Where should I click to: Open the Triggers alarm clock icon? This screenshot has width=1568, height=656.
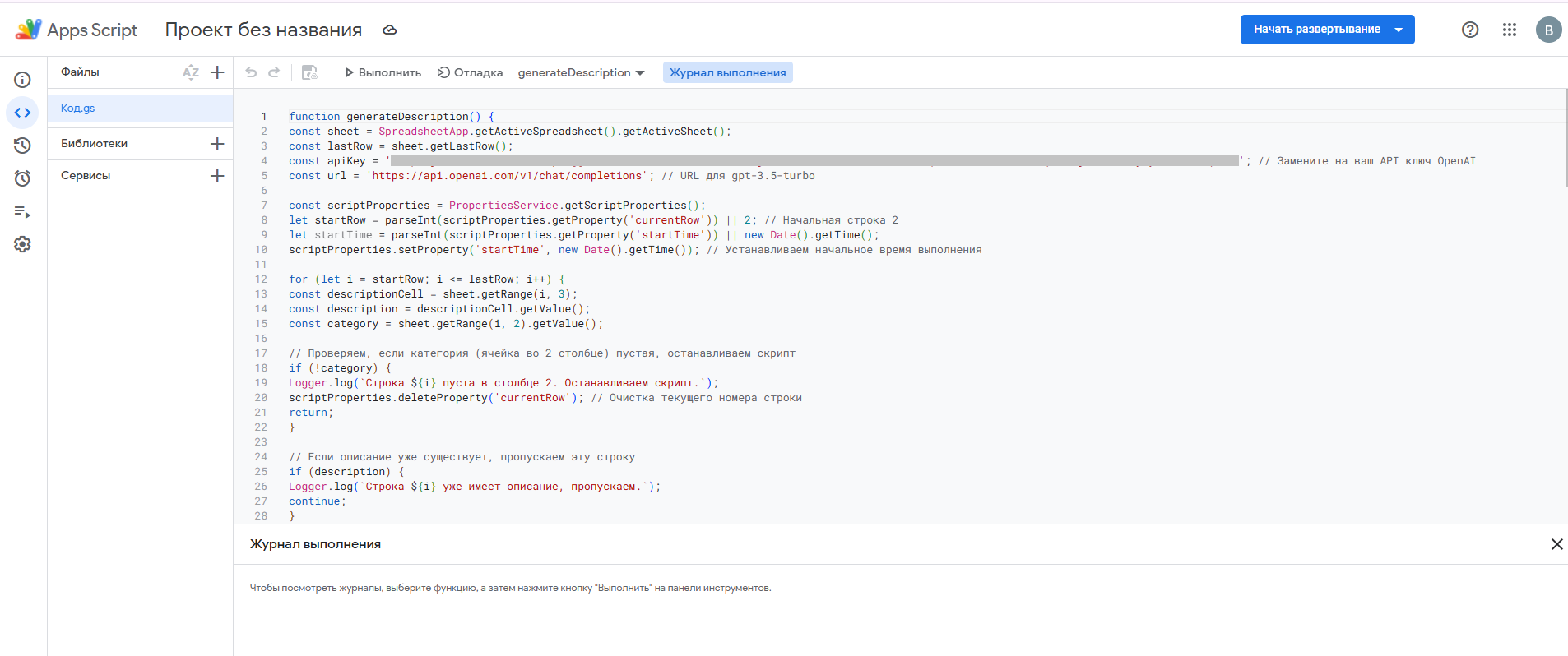click(22, 178)
